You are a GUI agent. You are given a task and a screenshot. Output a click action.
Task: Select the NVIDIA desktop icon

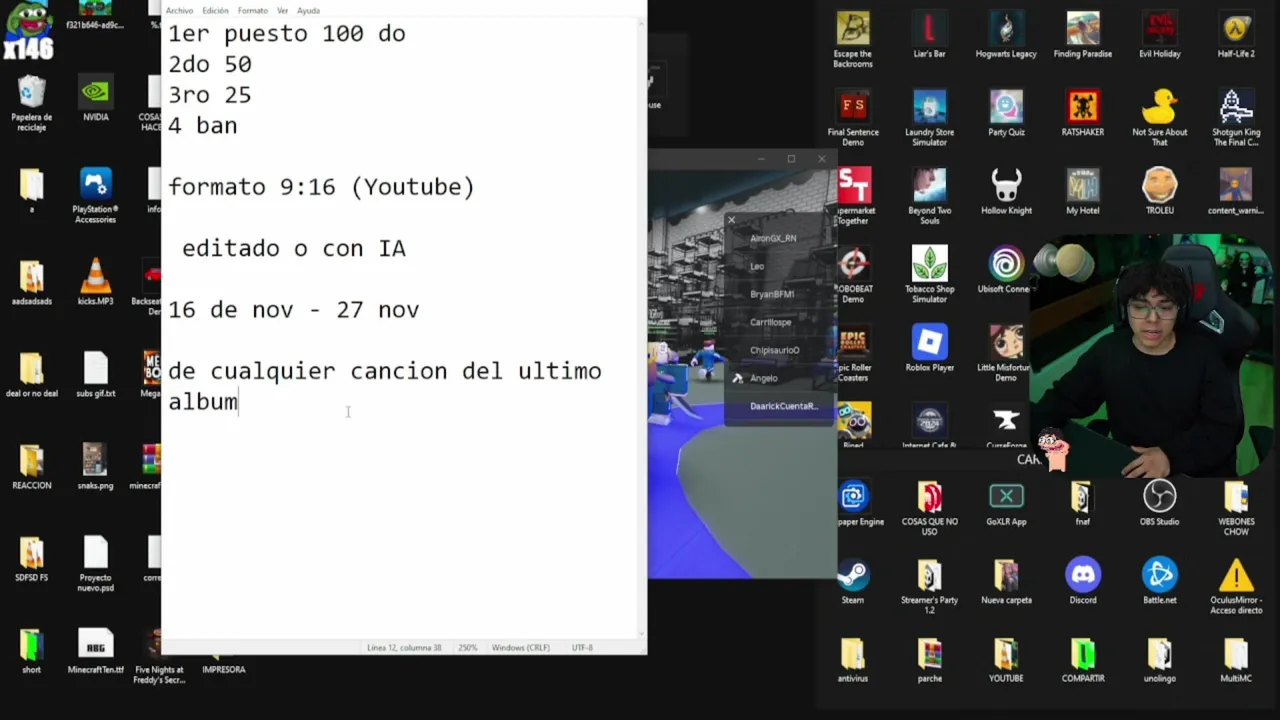tap(95, 100)
